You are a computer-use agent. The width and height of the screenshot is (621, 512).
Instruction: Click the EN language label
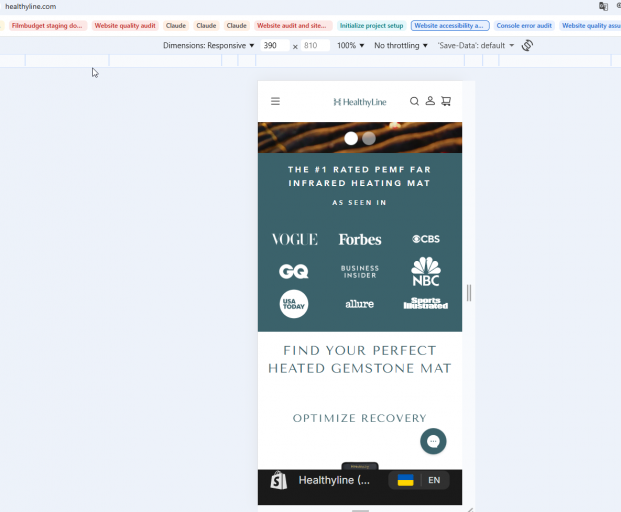coord(434,480)
